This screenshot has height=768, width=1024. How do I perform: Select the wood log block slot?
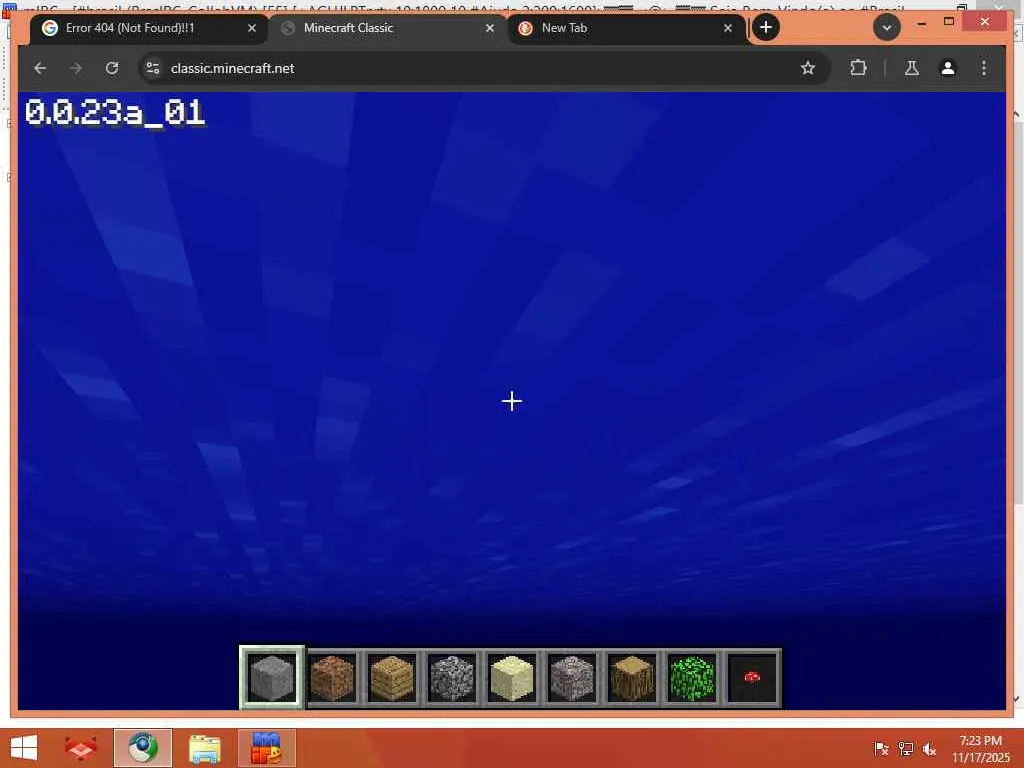click(x=632, y=678)
